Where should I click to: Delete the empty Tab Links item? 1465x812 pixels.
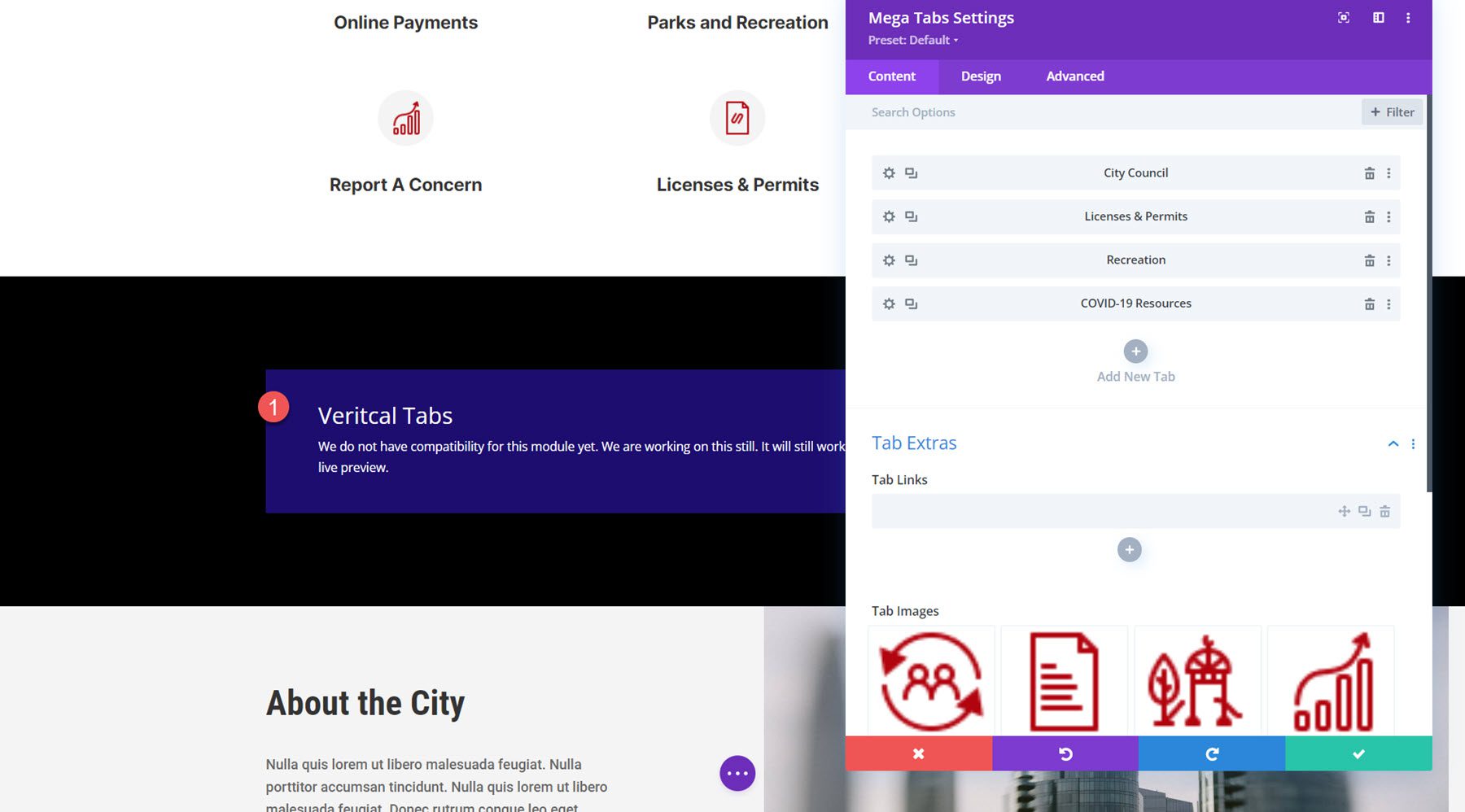coord(1385,511)
